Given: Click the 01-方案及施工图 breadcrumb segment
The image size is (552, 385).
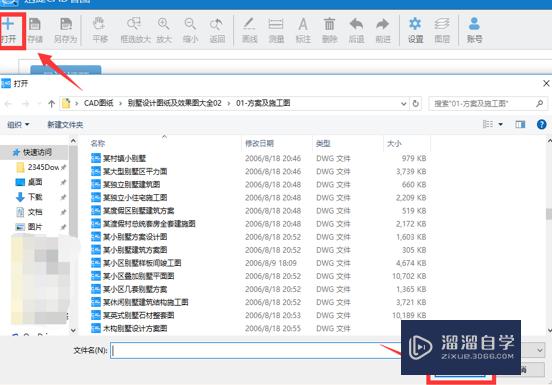Looking at the screenshot, I should pyautogui.click(x=263, y=103).
